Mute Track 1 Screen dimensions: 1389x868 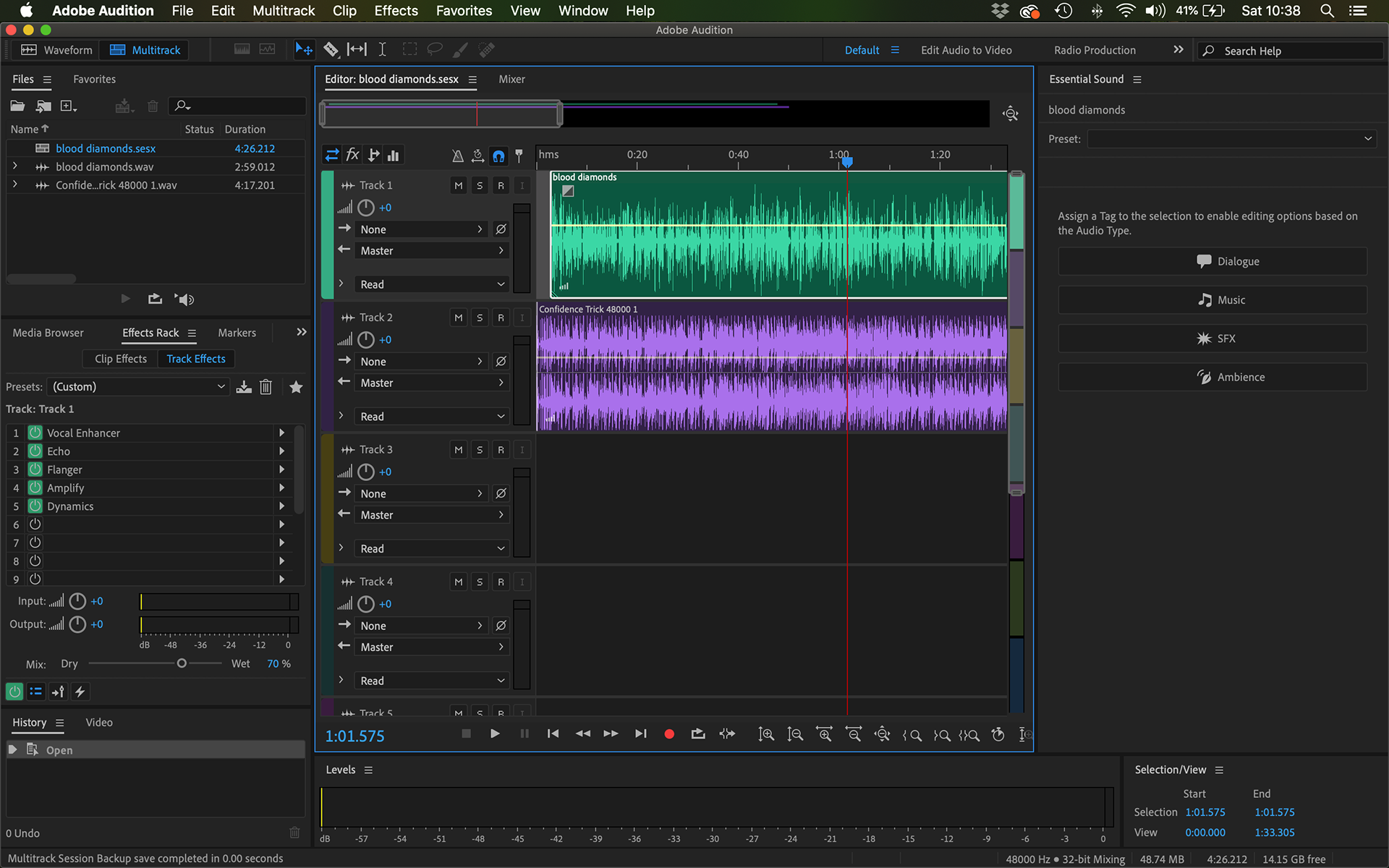coord(459,186)
